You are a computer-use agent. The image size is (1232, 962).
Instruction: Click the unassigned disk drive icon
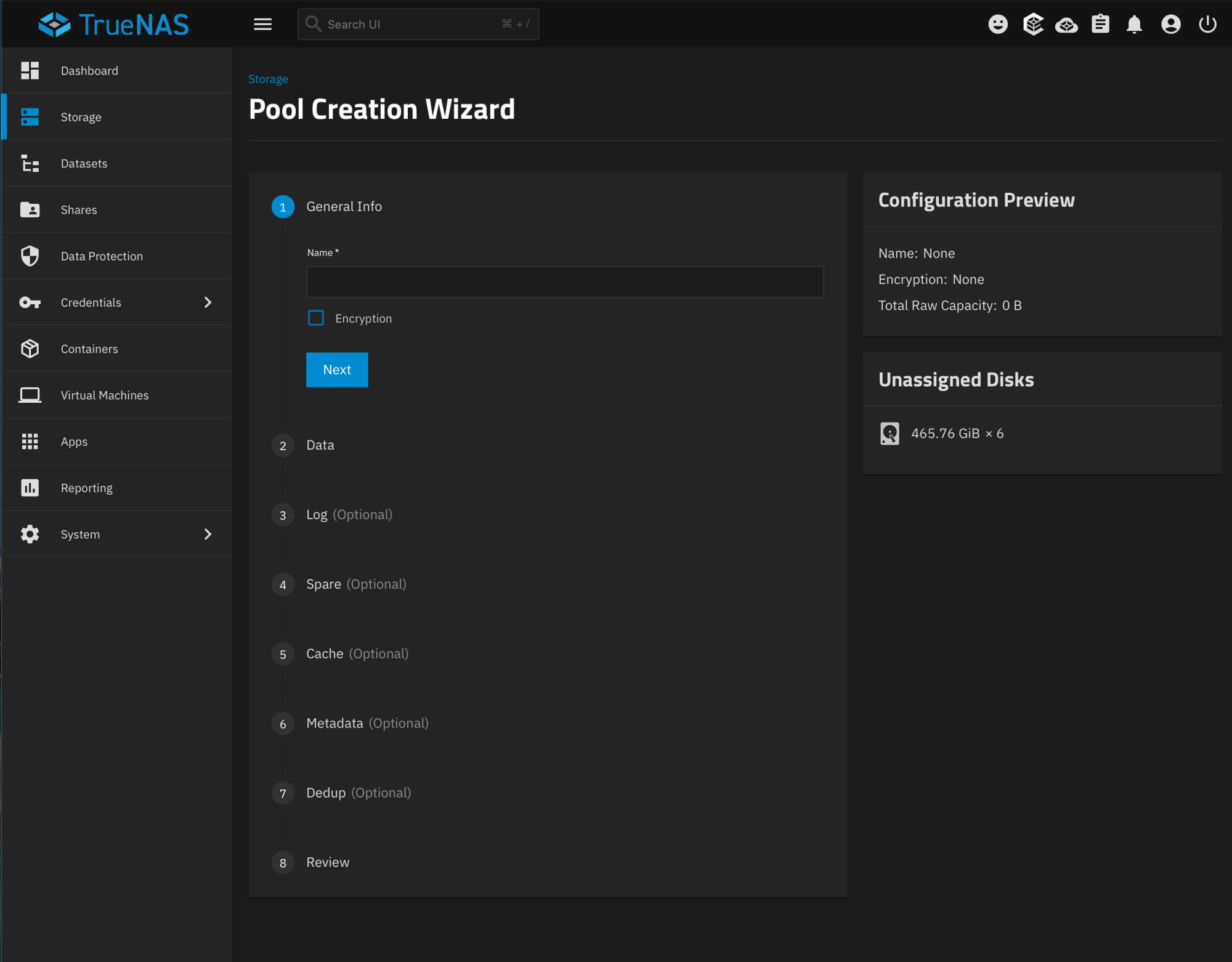coord(890,434)
